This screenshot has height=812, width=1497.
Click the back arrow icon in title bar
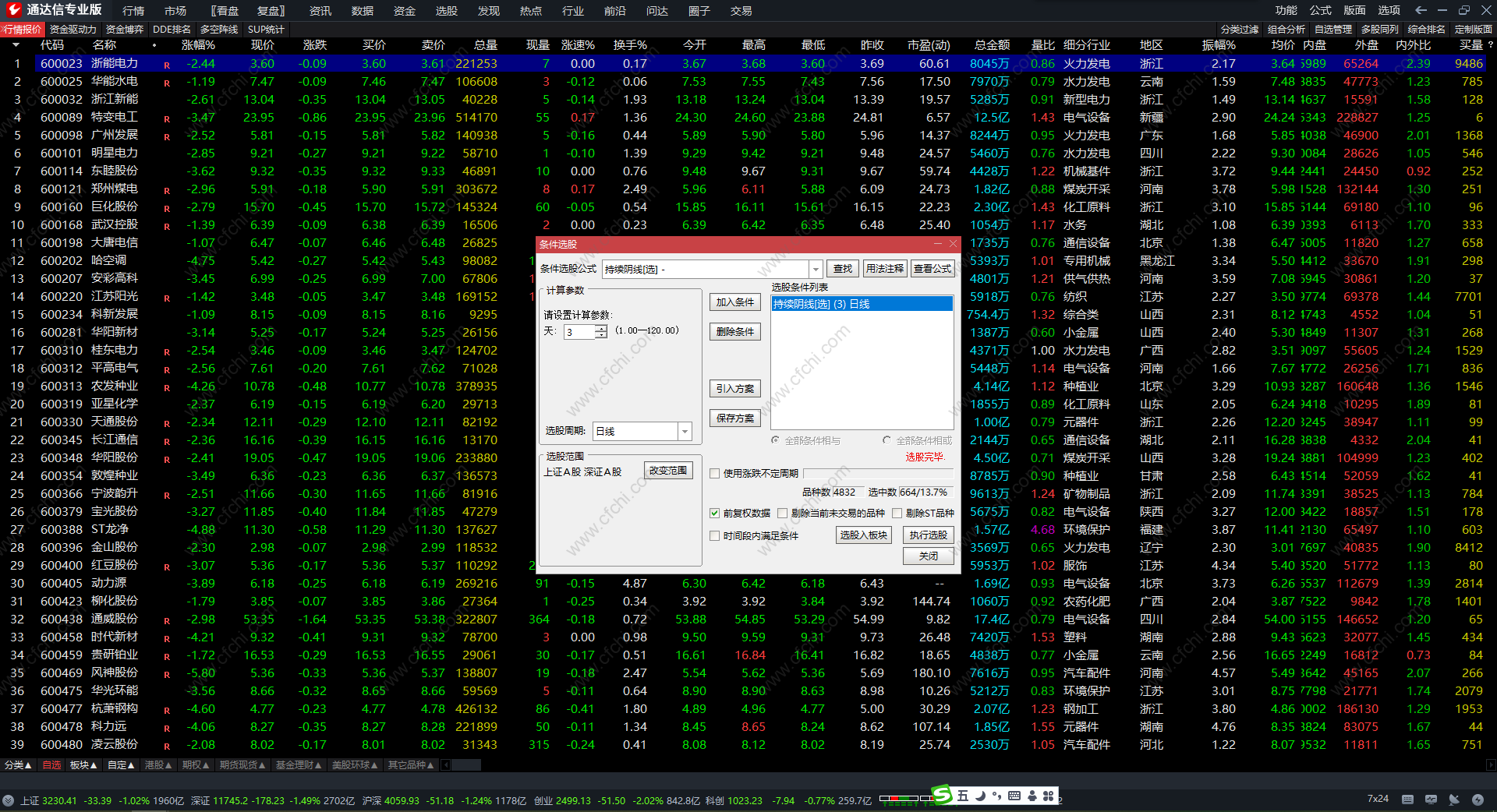(x=1421, y=10)
